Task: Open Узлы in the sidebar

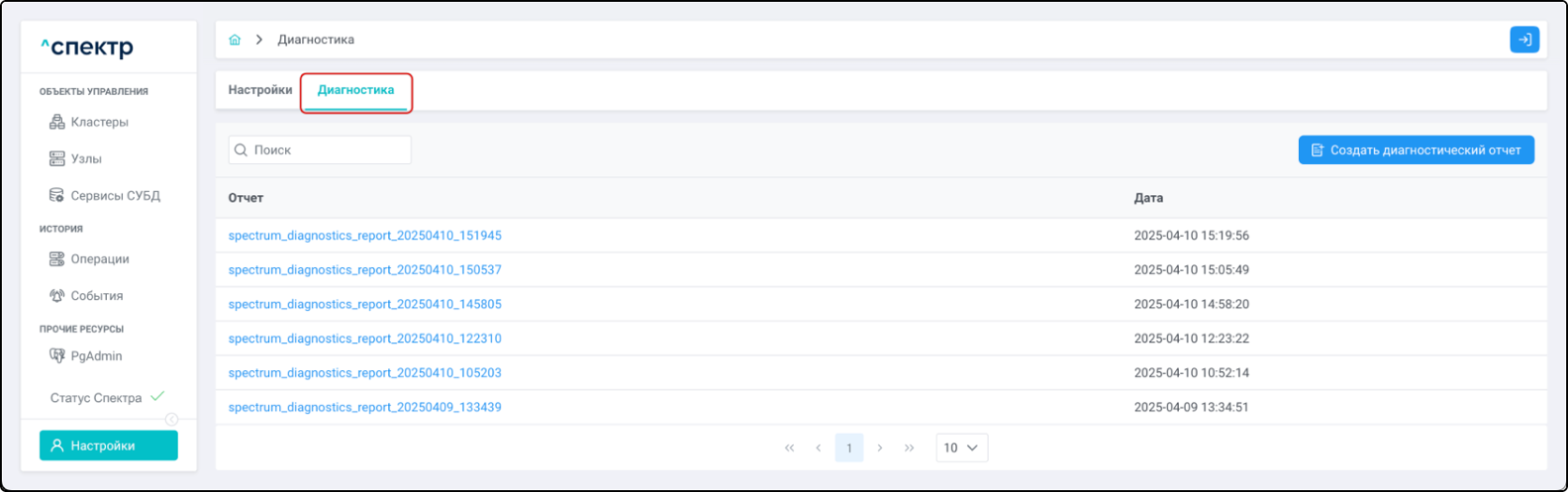Action: tap(86, 158)
